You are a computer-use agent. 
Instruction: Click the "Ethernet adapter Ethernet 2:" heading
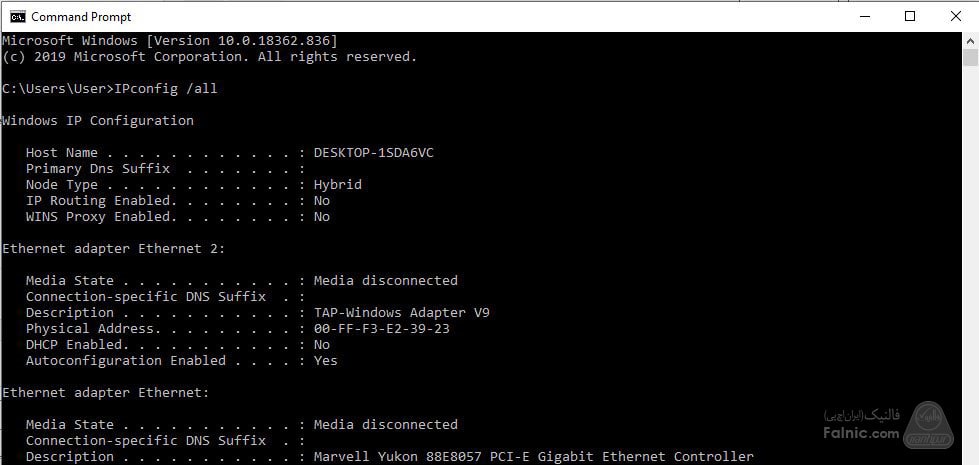[x=113, y=249]
